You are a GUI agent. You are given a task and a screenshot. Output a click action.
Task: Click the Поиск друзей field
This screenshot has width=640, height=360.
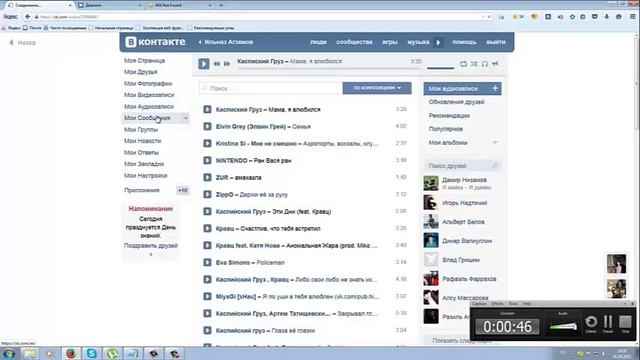point(462,166)
